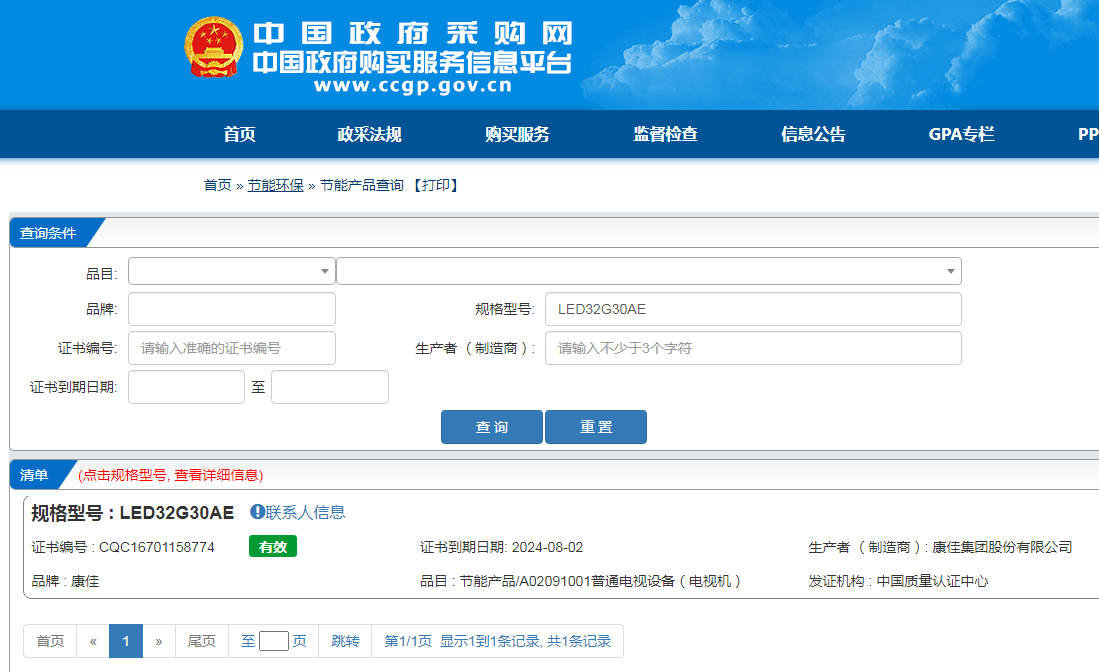
Task: Click certificate number CQC16701158774 text
Action: pos(157,547)
